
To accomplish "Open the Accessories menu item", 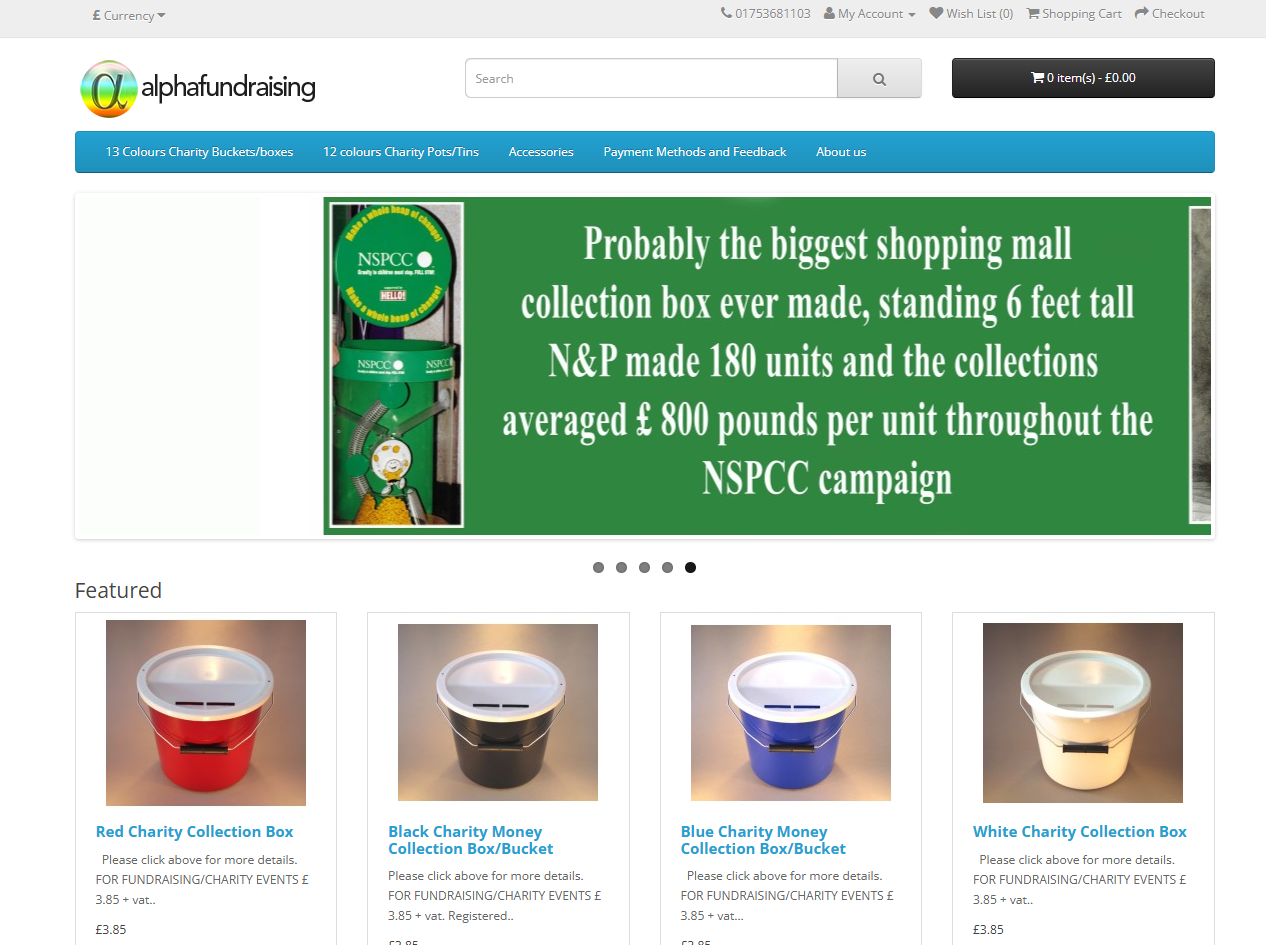I will click(541, 152).
